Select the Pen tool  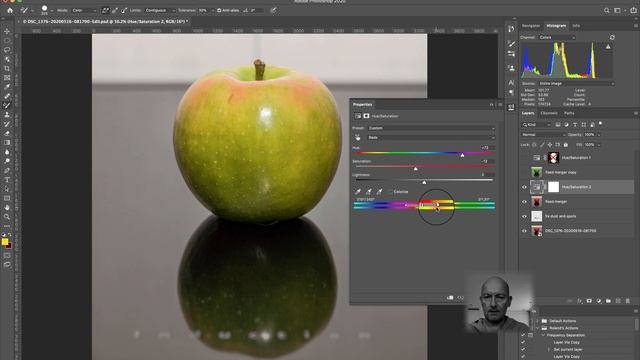tap(7, 171)
